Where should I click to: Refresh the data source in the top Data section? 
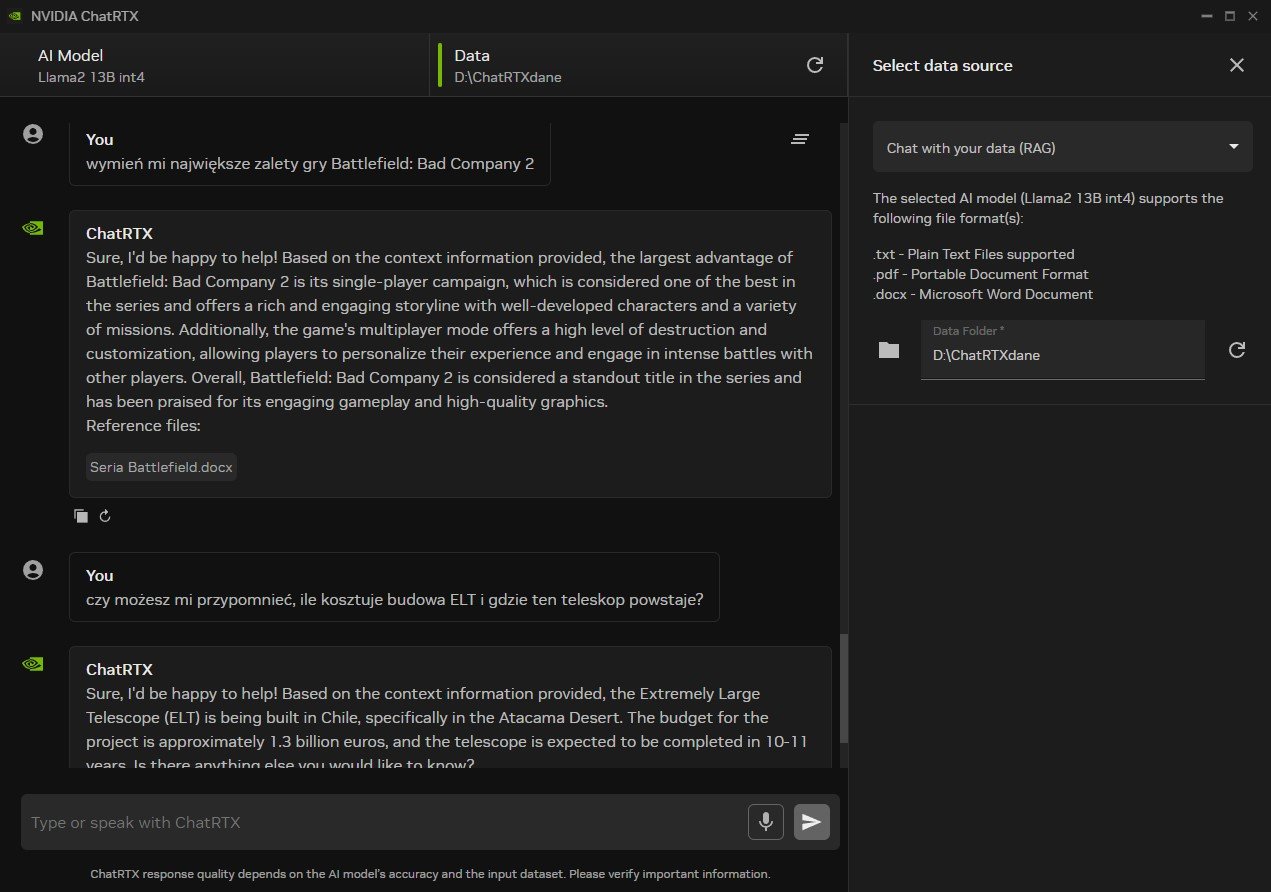[x=815, y=64]
